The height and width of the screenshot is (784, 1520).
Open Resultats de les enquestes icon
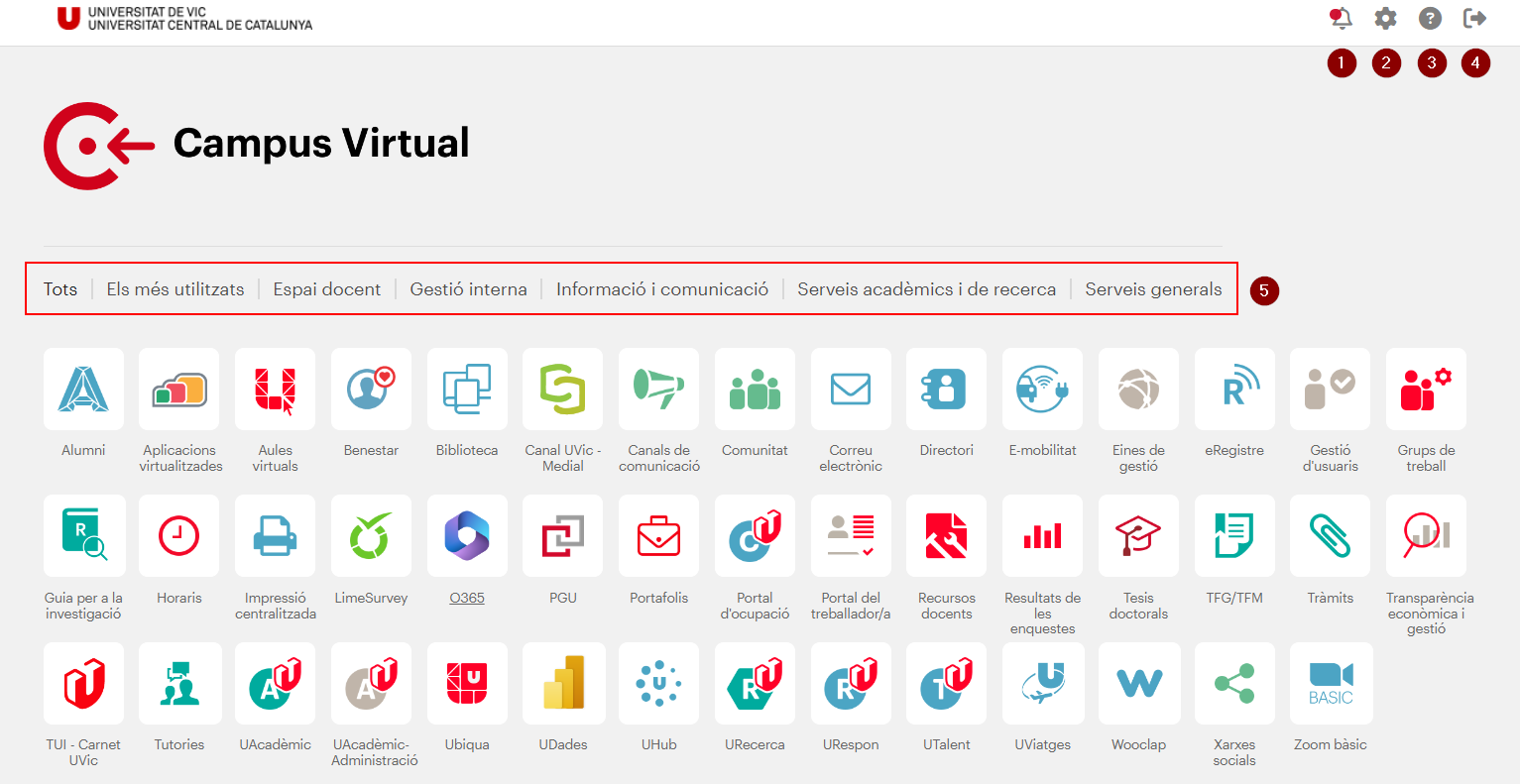point(1042,536)
